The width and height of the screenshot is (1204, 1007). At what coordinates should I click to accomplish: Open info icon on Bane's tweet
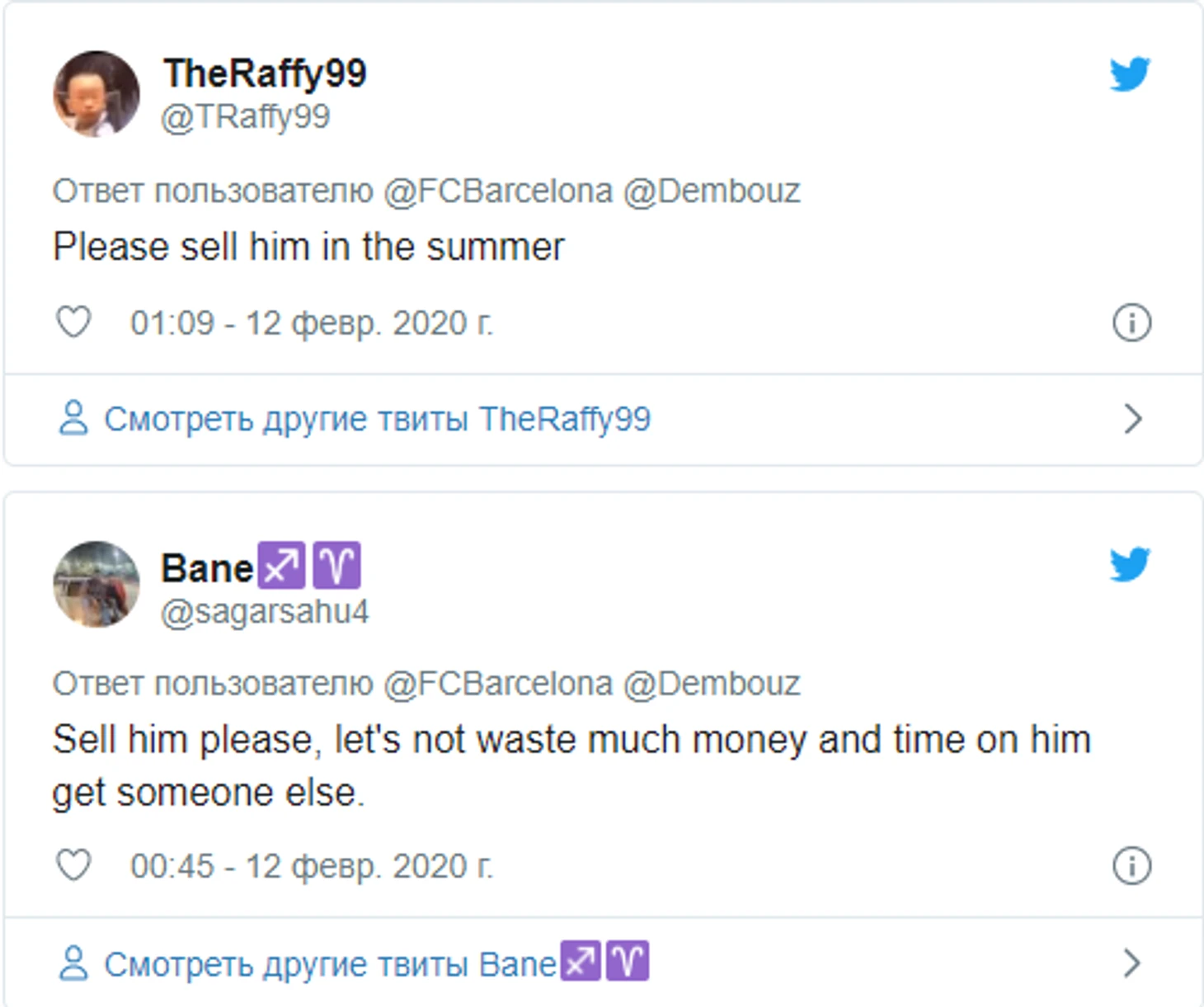[x=1131, y=866]
